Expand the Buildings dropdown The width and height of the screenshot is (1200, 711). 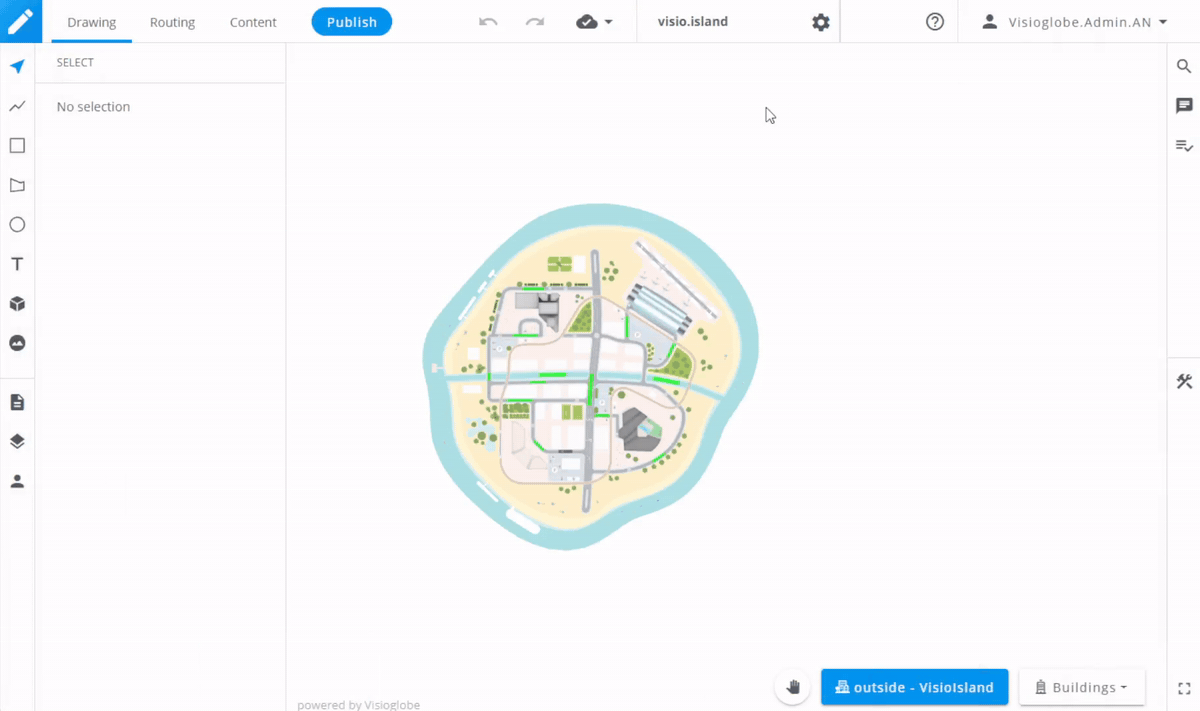pyautogui.click(x=1082, y=687)
